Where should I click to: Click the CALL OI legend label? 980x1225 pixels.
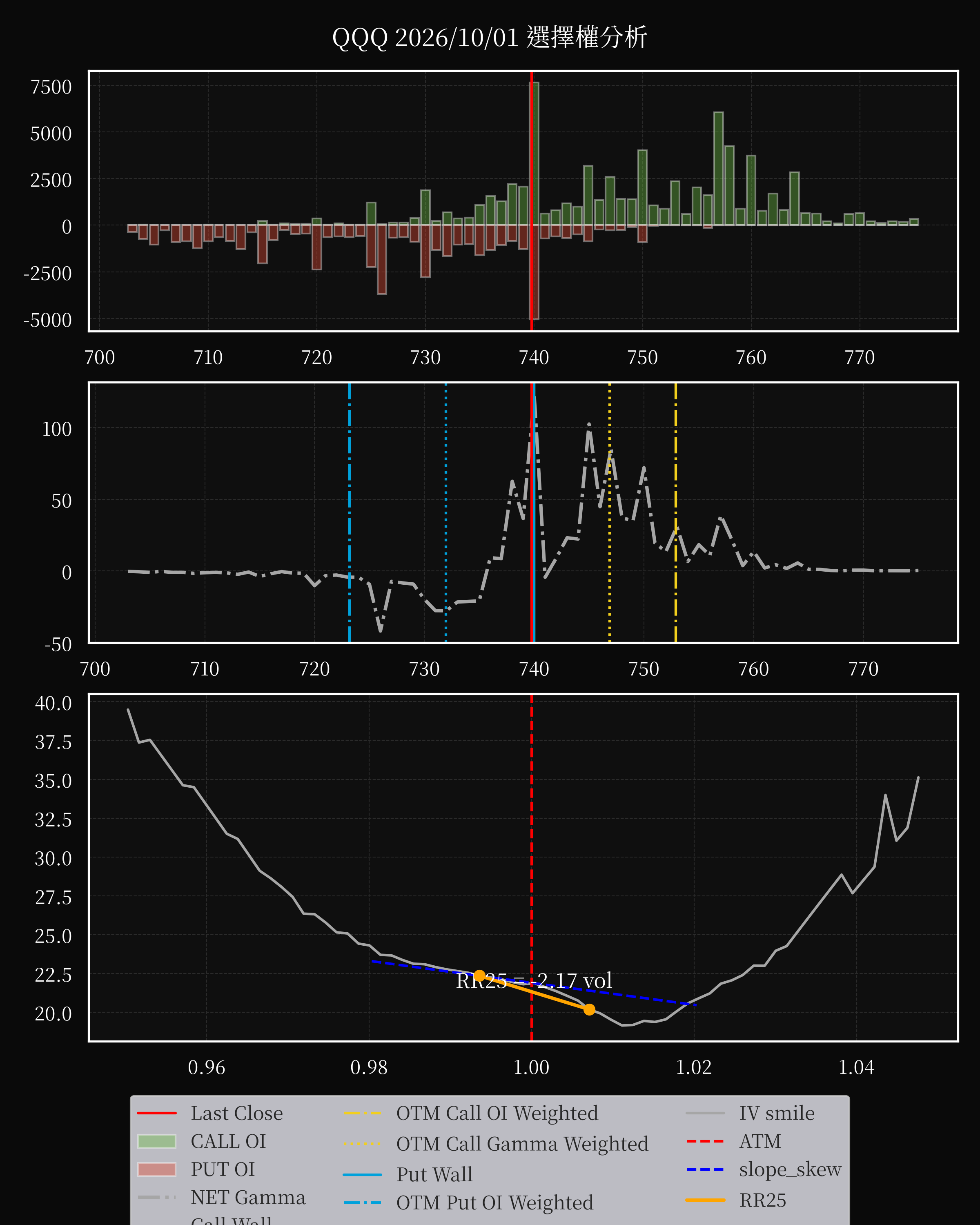click(228, 1141)
